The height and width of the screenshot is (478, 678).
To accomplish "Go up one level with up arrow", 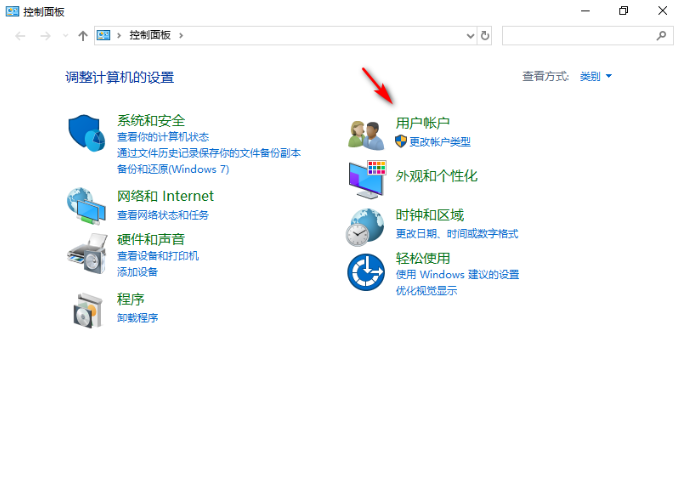I will pyautogui.click(x=83, y=35).
